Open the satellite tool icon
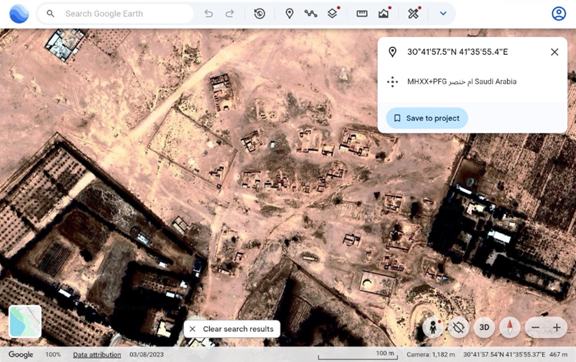The image size is (576, 362). 413,14
